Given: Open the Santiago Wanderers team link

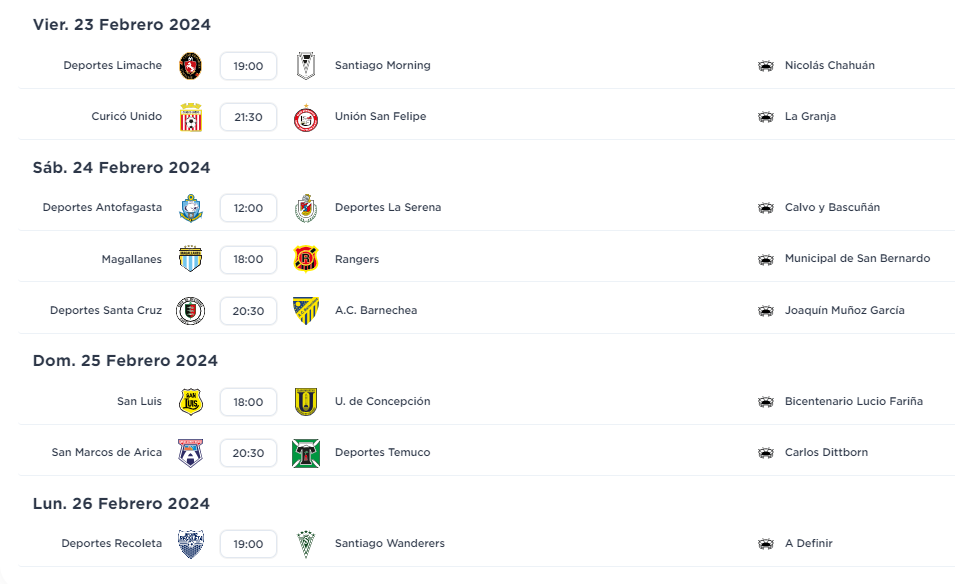Looking at the screenshot, I should 390,543.
